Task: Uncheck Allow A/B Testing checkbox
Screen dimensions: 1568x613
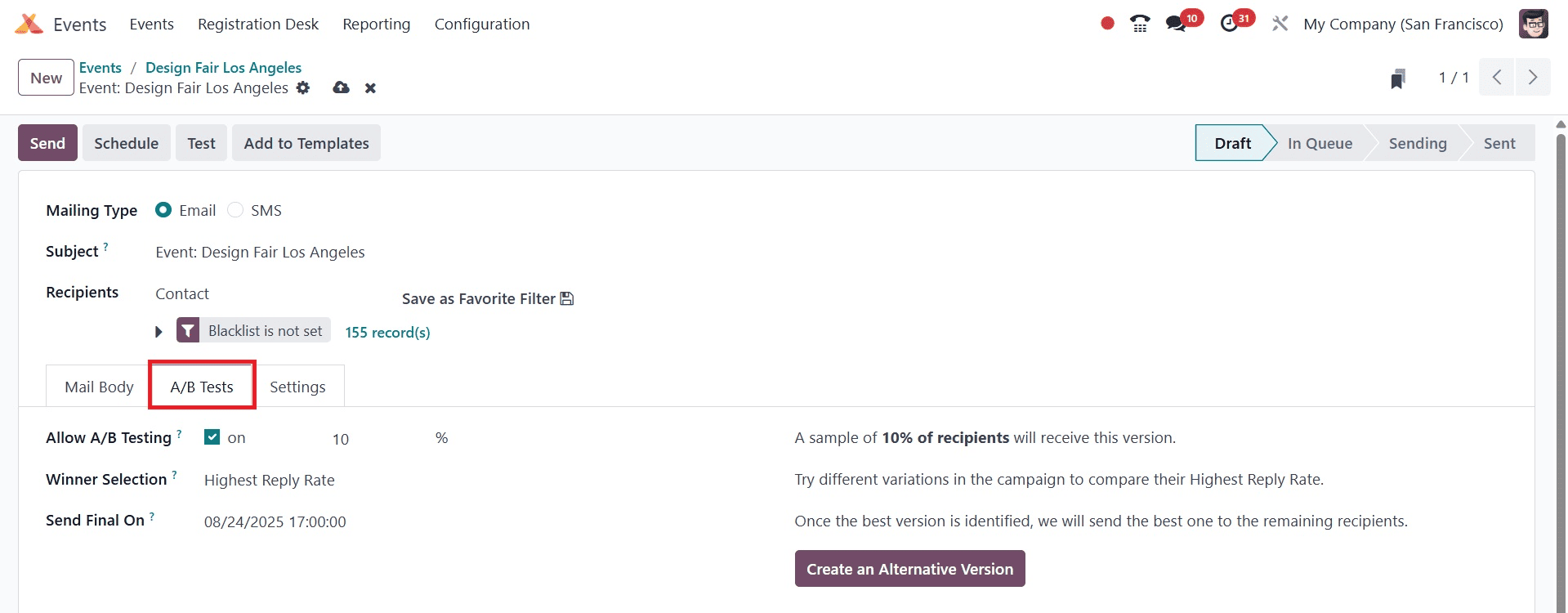Action: [x=212, y=437]
